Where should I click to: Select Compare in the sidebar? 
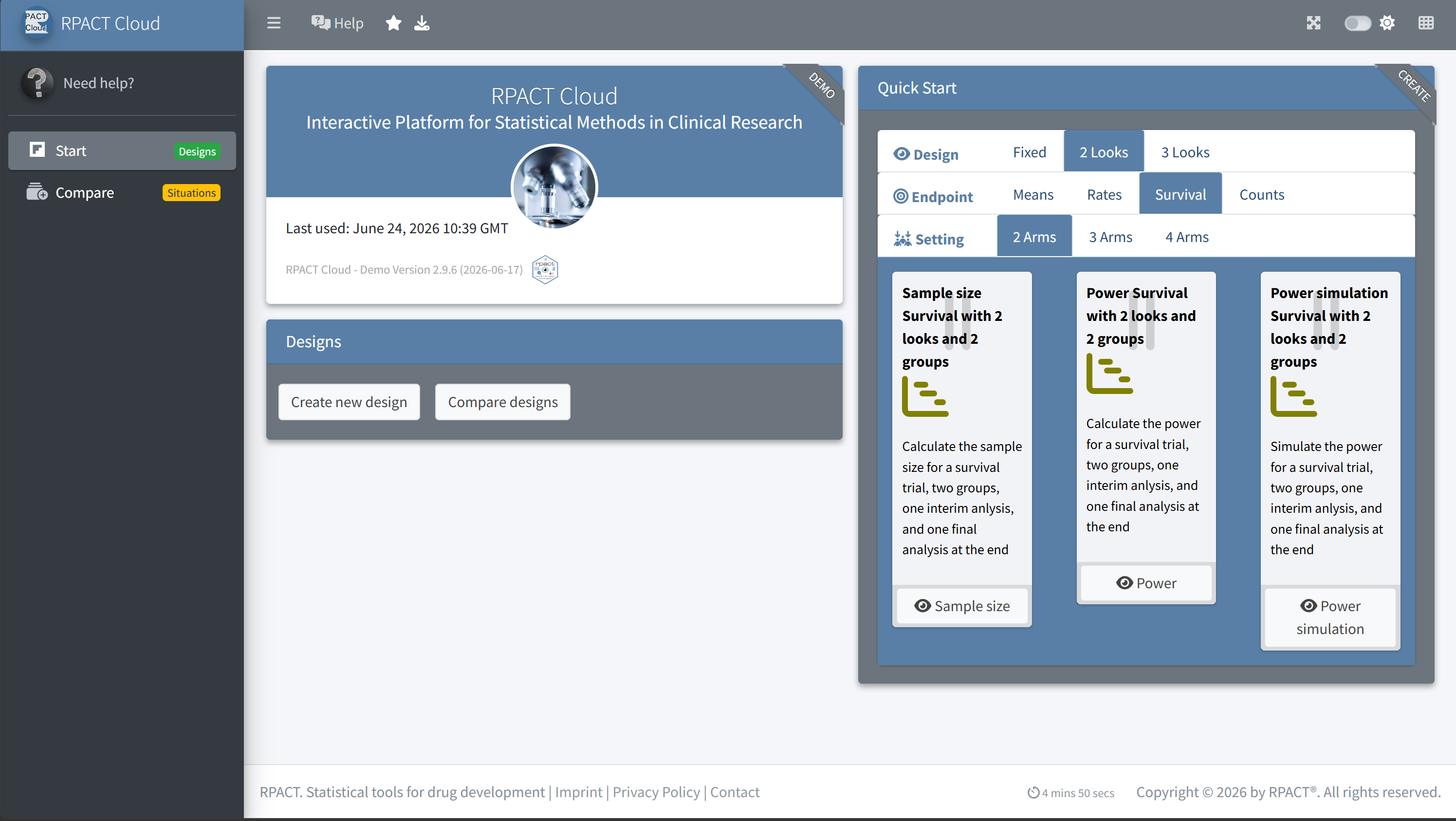point(122,193)
